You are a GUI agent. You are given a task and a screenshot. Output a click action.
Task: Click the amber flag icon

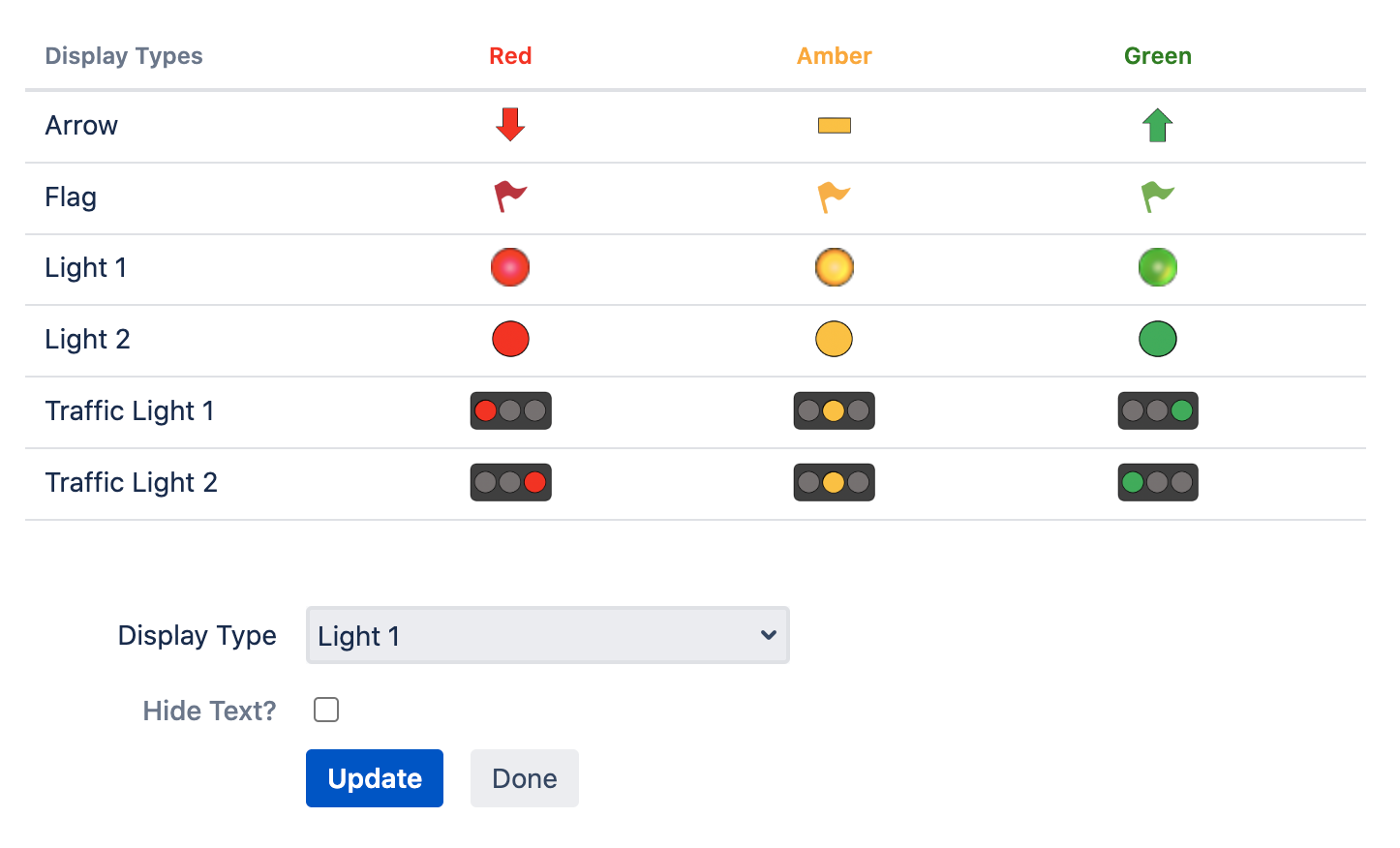coord(834,197)
